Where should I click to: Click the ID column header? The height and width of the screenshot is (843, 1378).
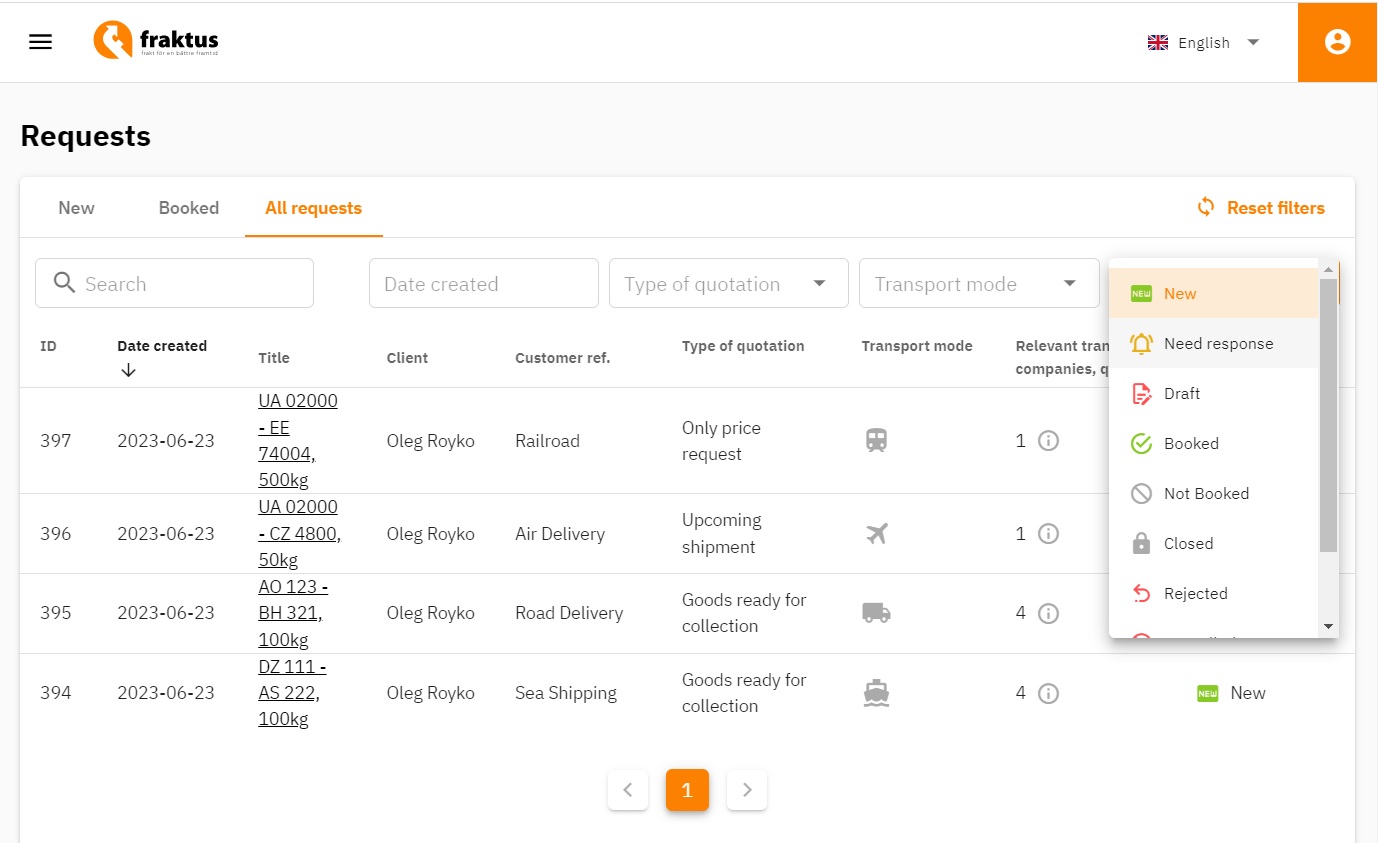coord(48,346)
